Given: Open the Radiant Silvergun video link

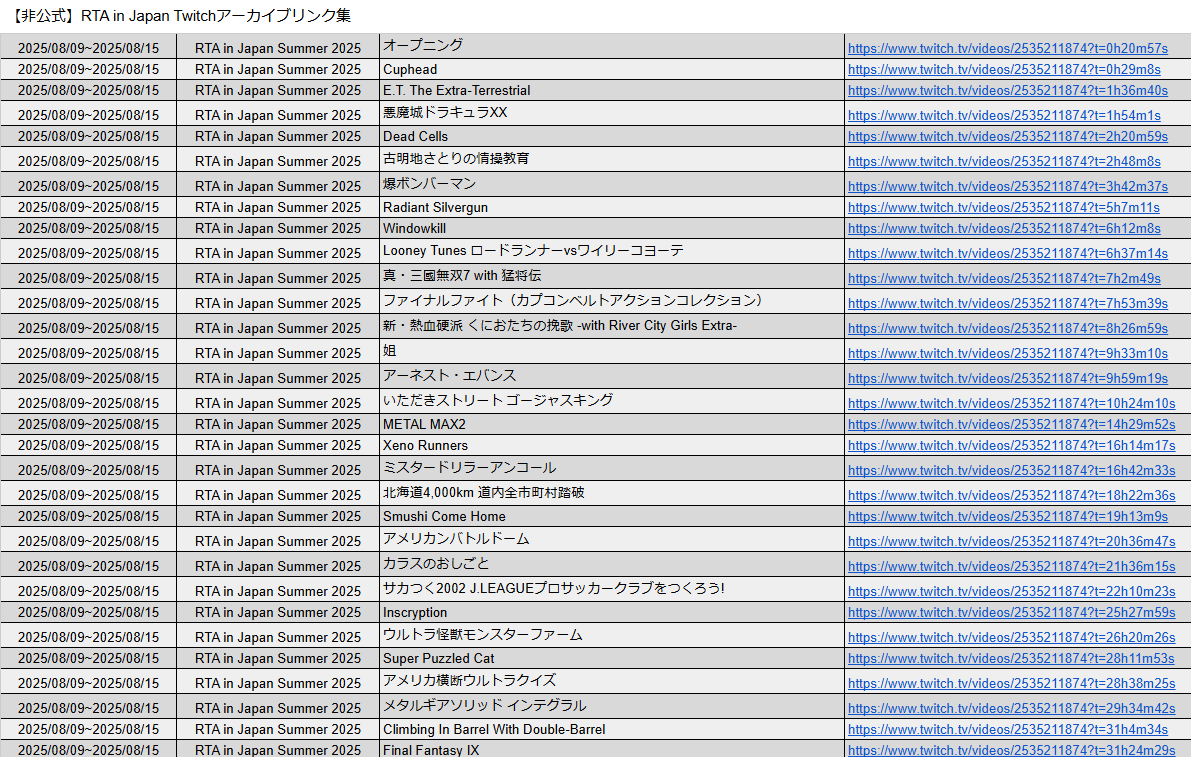Looking at the screenshot, I should tap(1003, 208).
